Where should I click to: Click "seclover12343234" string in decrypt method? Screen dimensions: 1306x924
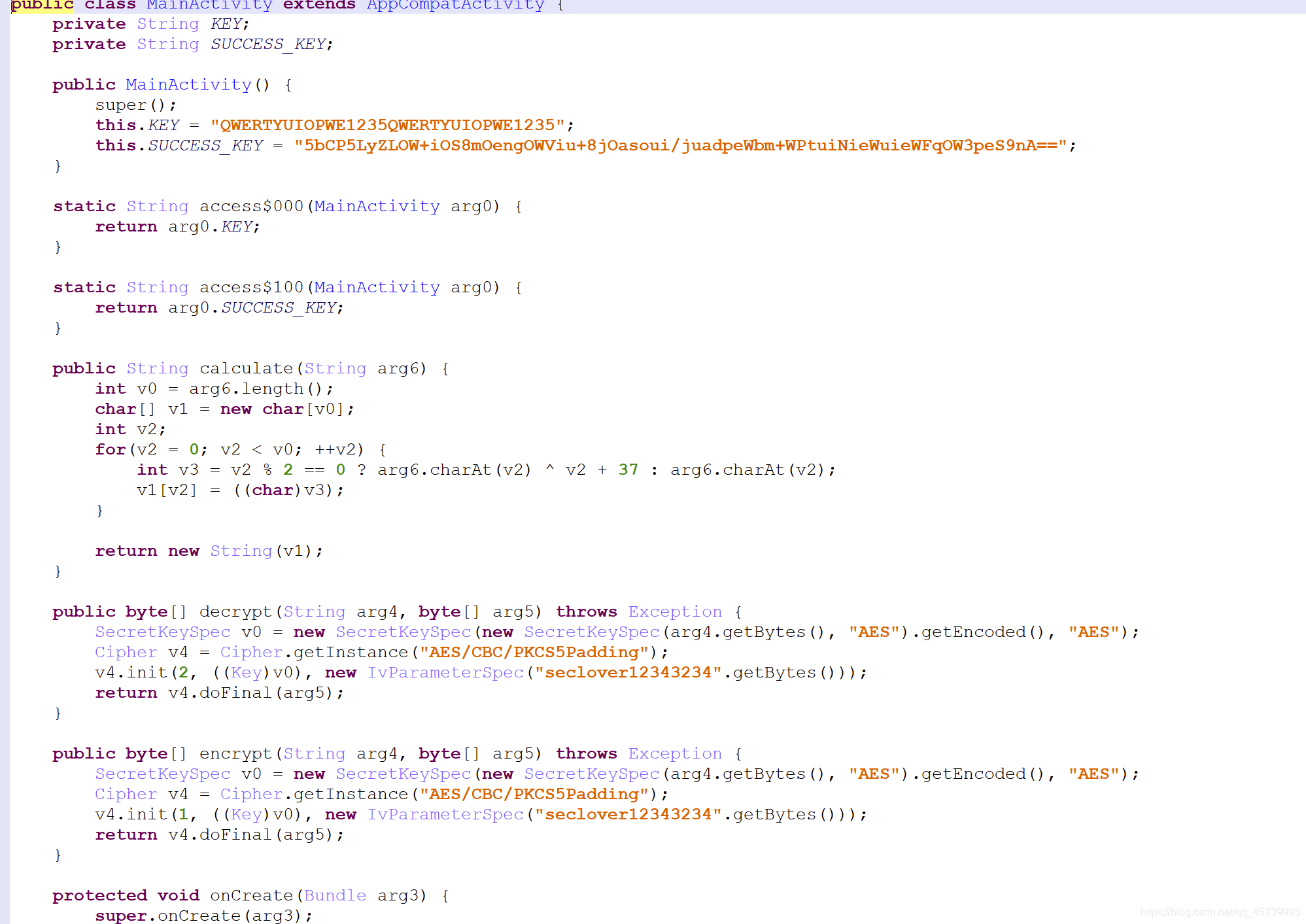coord(628,672)
